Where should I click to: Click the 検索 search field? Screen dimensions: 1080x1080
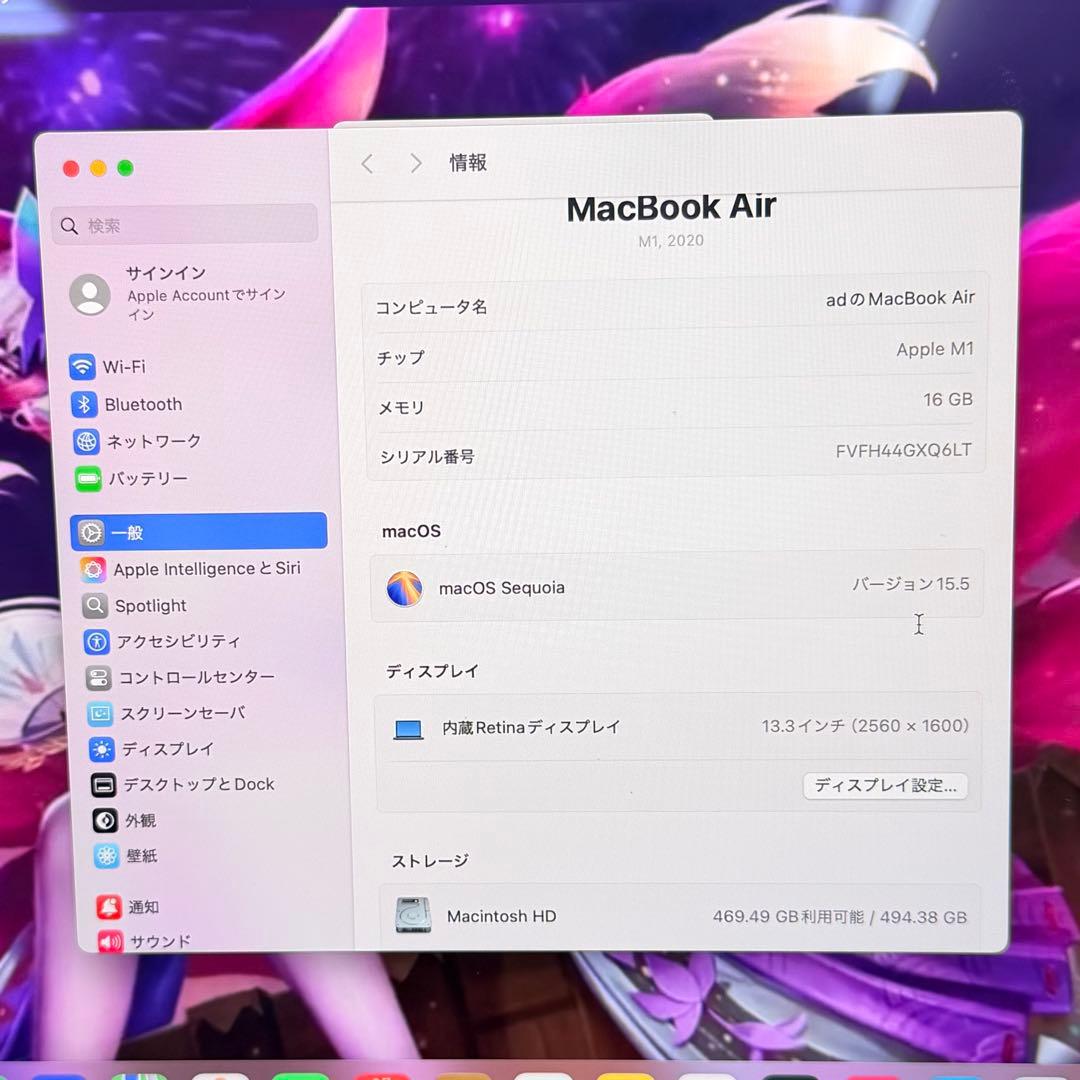(x=184, y=224)
